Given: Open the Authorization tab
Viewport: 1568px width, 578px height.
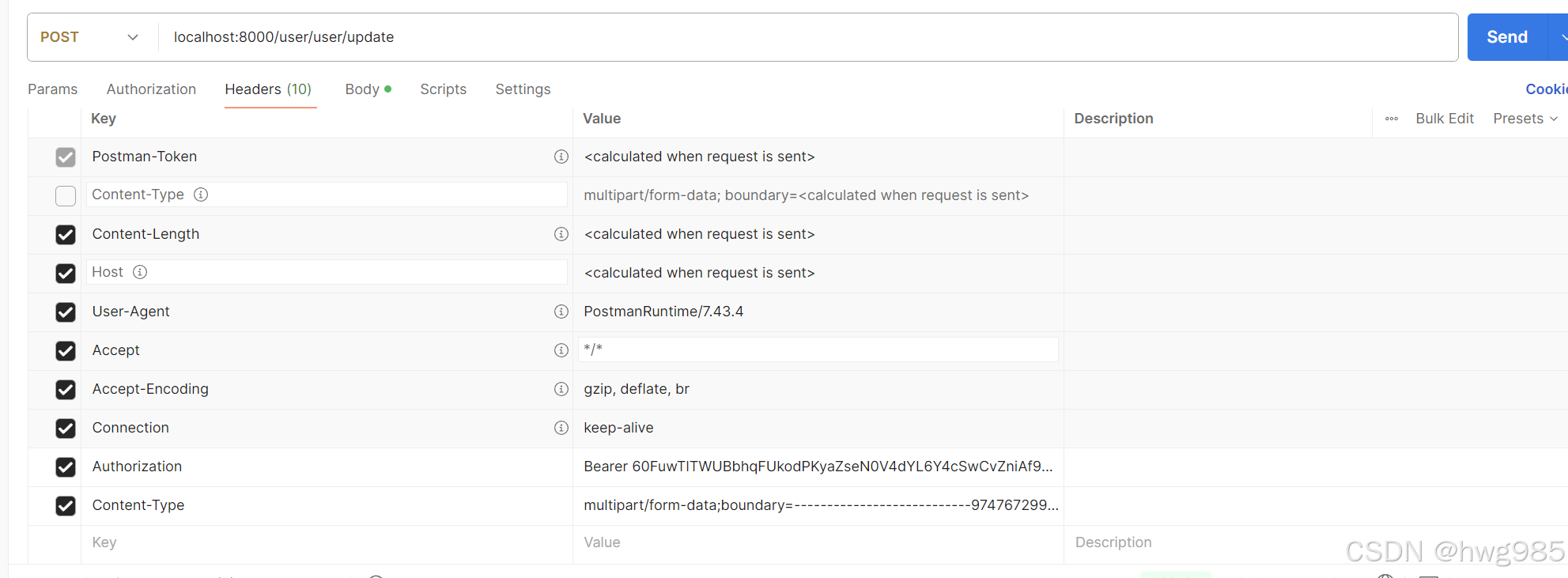Looking at the screenshot, I should (151, 89).
